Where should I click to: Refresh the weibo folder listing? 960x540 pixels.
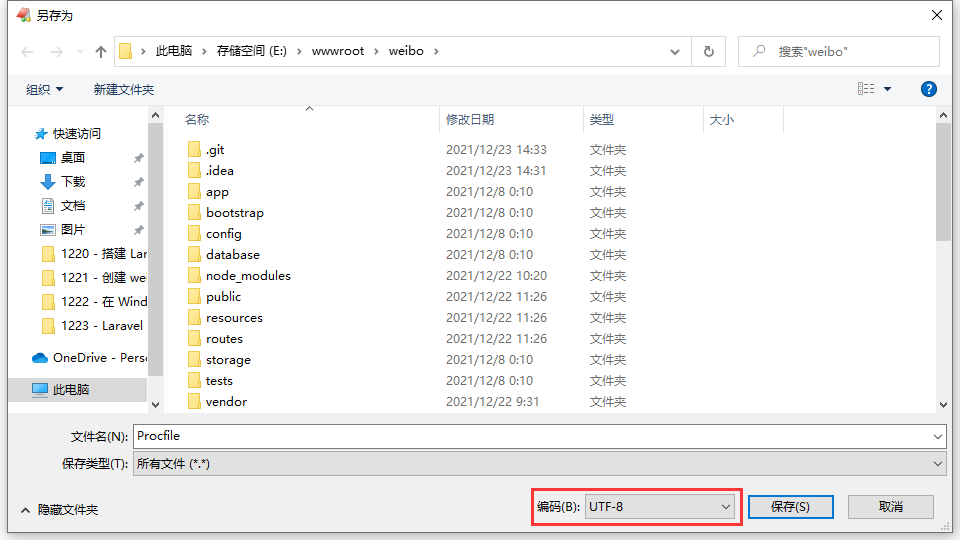pos(708,51)
